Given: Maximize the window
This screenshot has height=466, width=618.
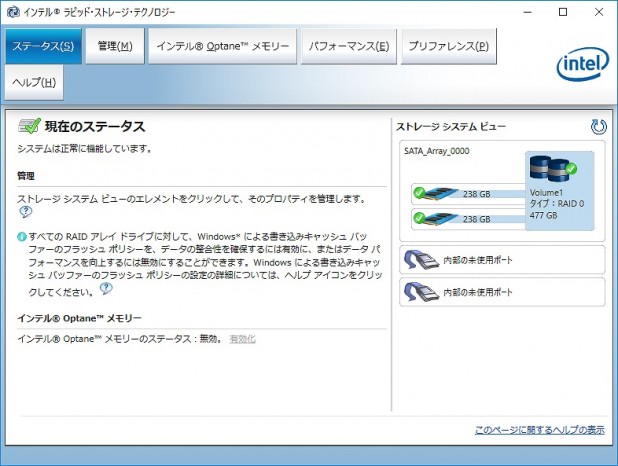Looking at the screenshot, I should (563, 12).
